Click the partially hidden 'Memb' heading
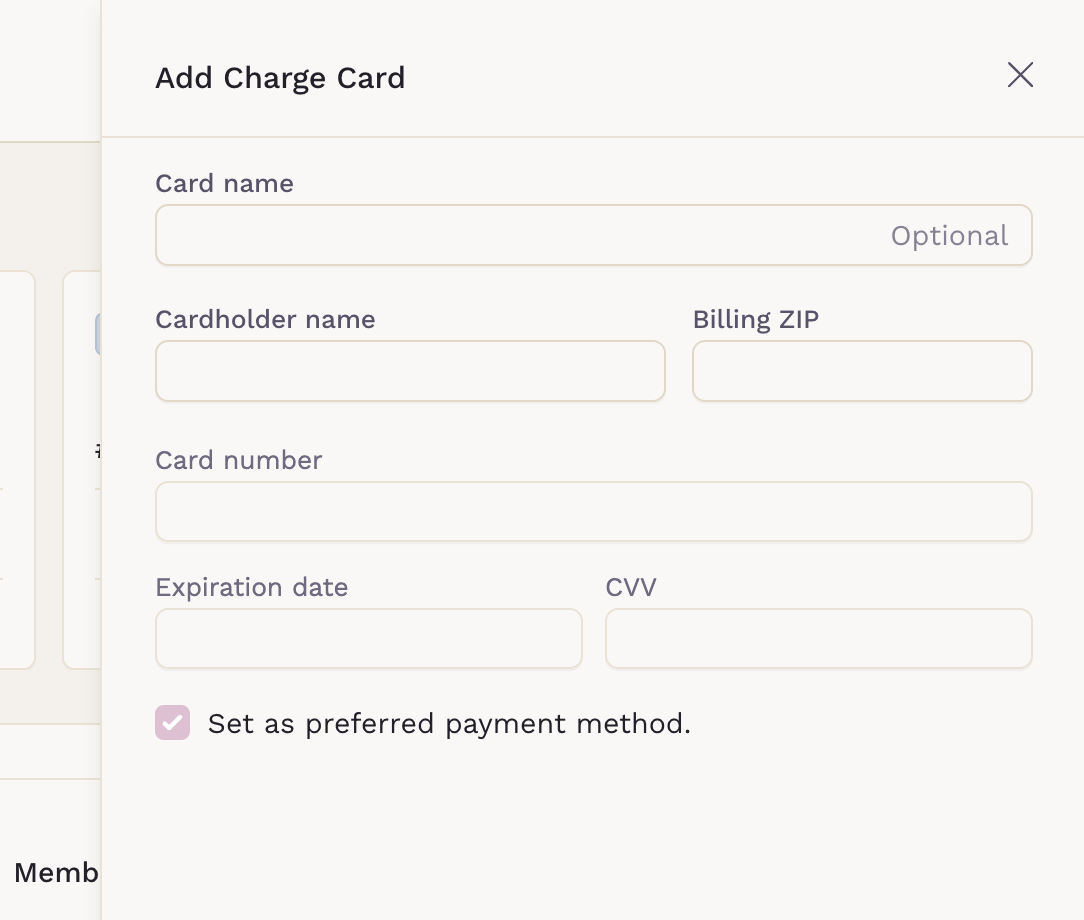Viewport: 1084px width, 920px height. (56, 873)
